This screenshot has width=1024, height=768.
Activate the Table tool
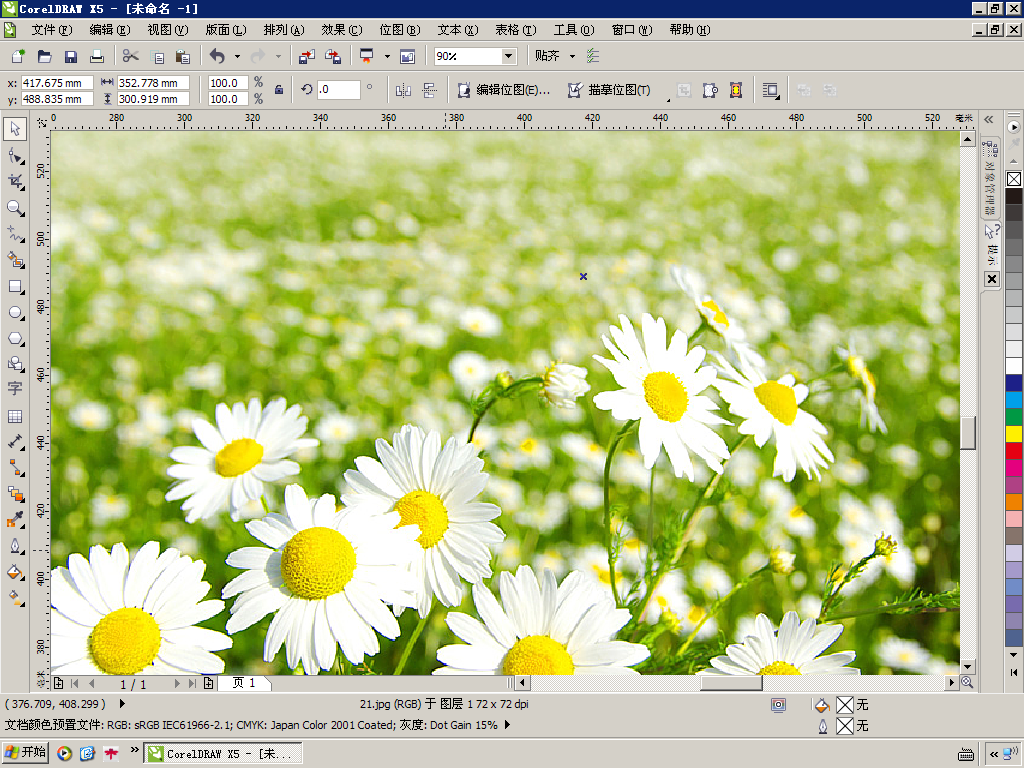(15, 416)
